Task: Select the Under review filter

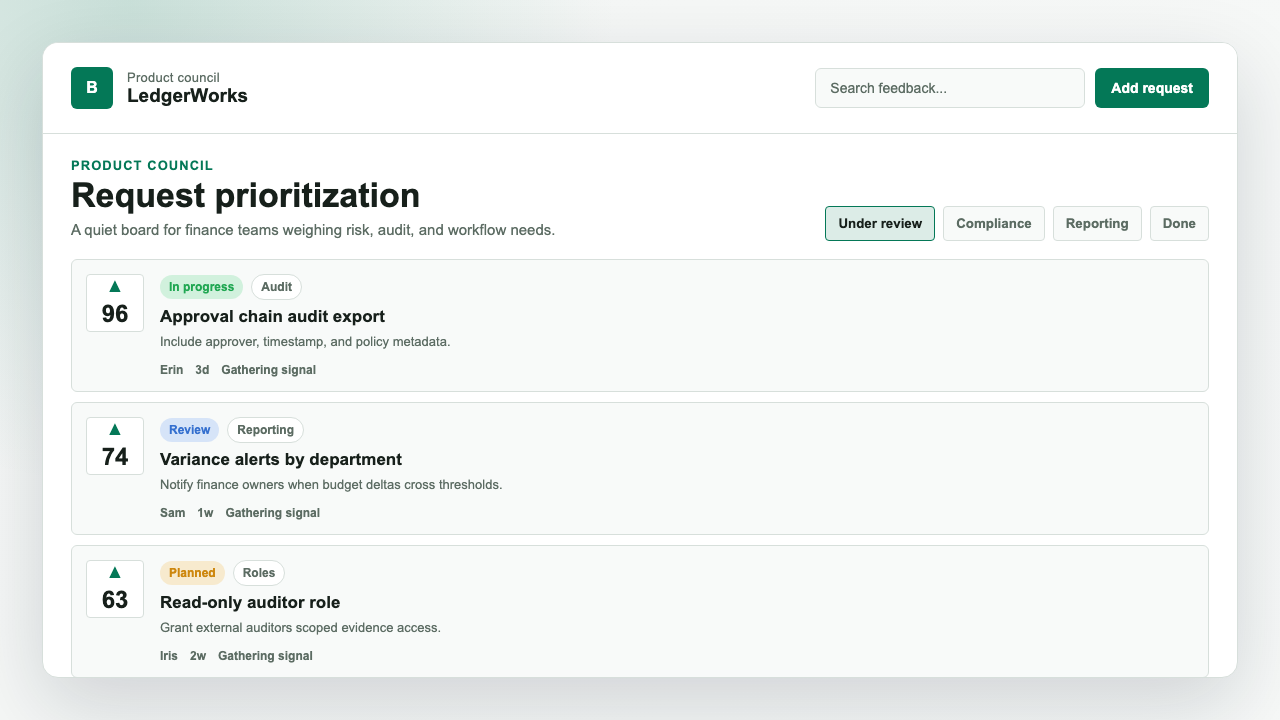Action: (880, 224)
